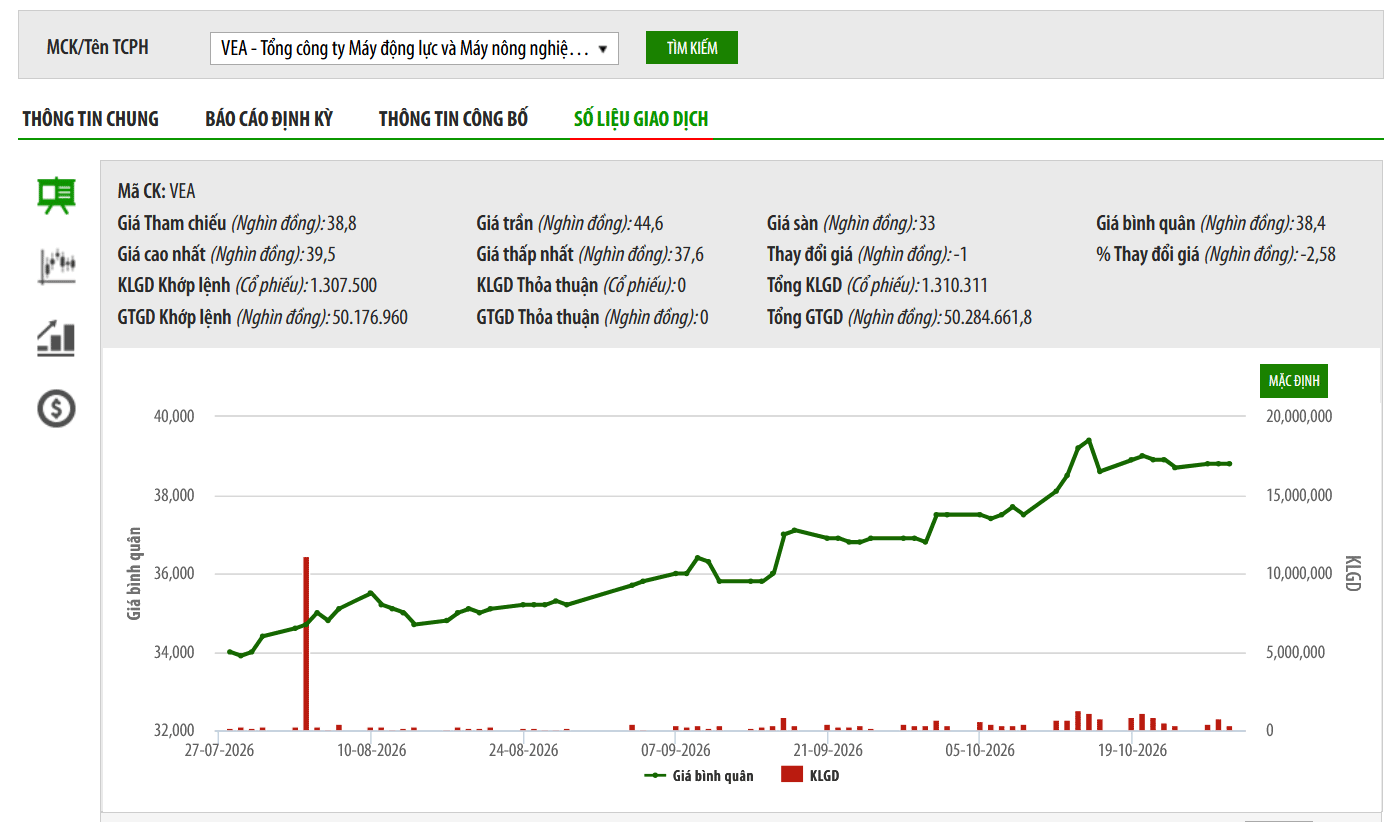The image size is (1384, 822).
Task: Click the Tổng GTGD value 50.284.661,8
Action: tap(988, 317)
